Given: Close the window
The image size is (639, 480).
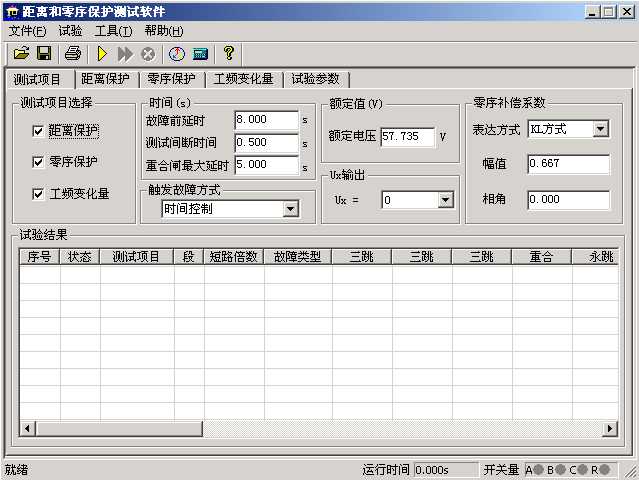Looking at the screenshot, I should tap(626, 12).
